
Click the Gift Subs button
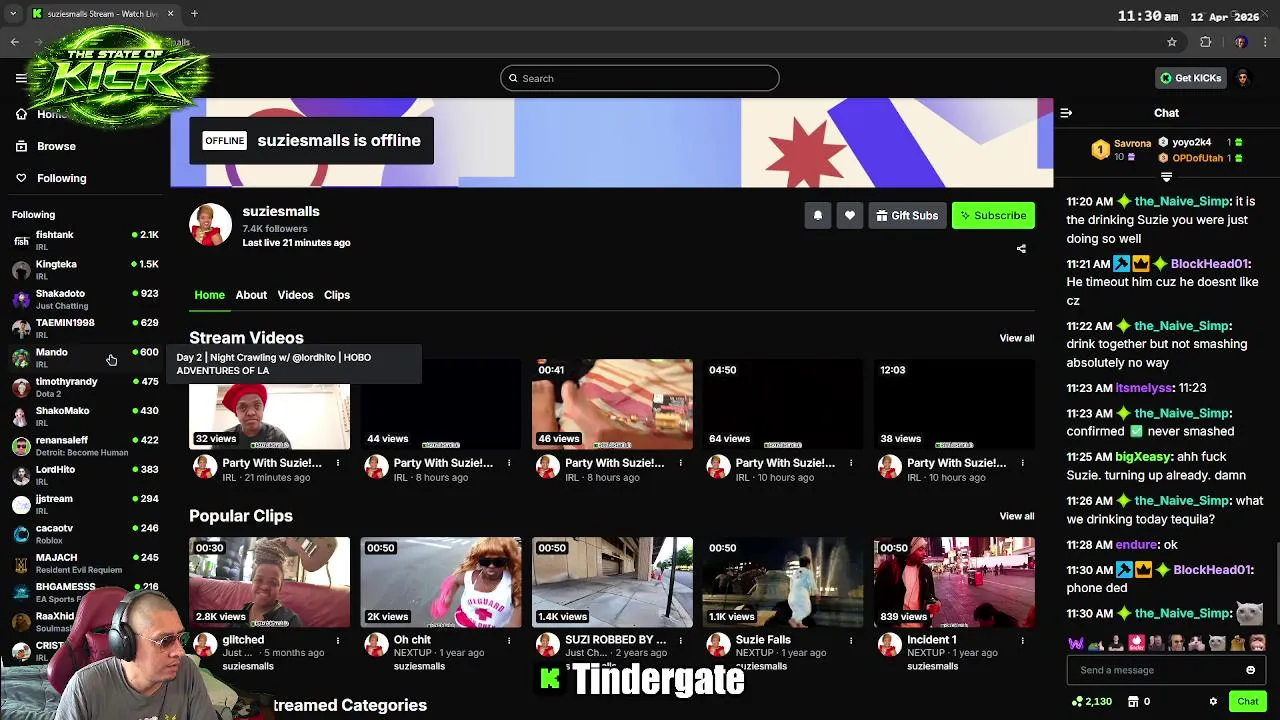[x=907, y=216]
